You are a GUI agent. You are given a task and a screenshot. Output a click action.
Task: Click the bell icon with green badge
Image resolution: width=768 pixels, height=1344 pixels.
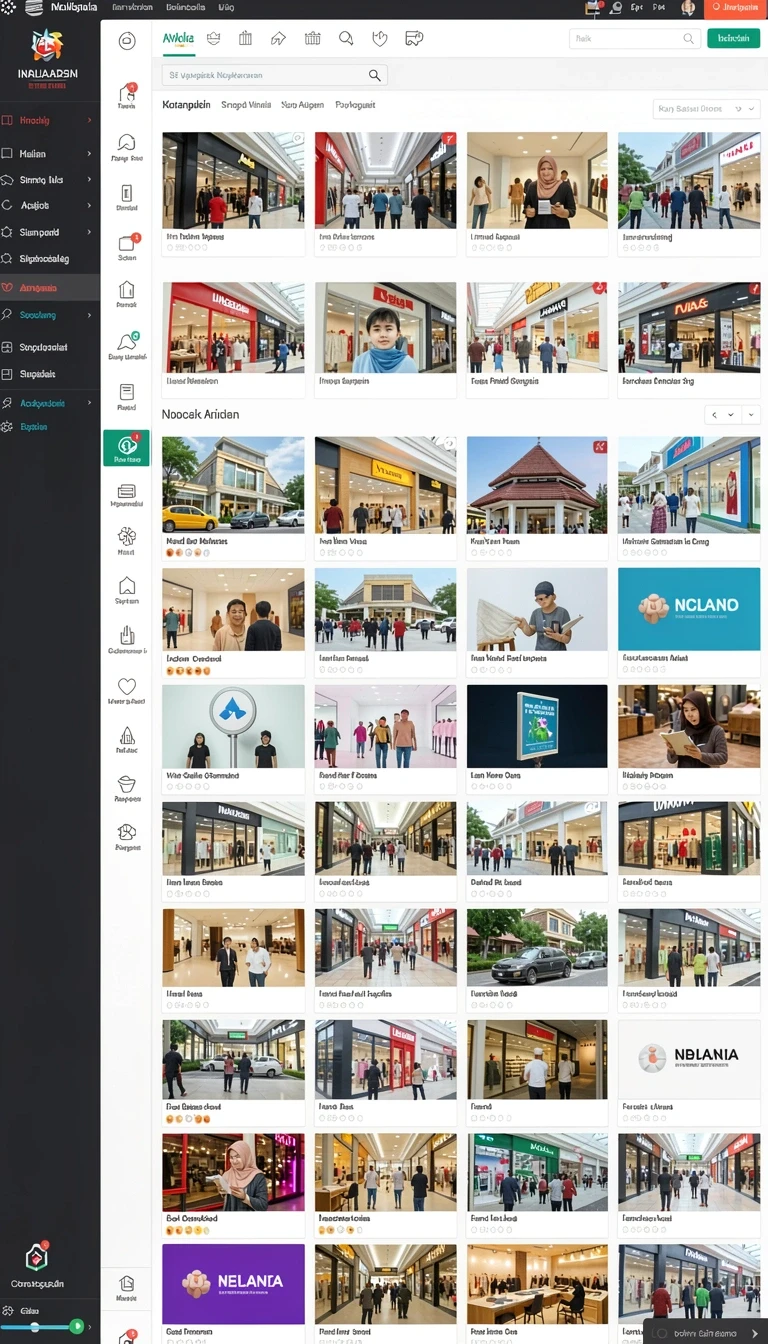point(127,342)
